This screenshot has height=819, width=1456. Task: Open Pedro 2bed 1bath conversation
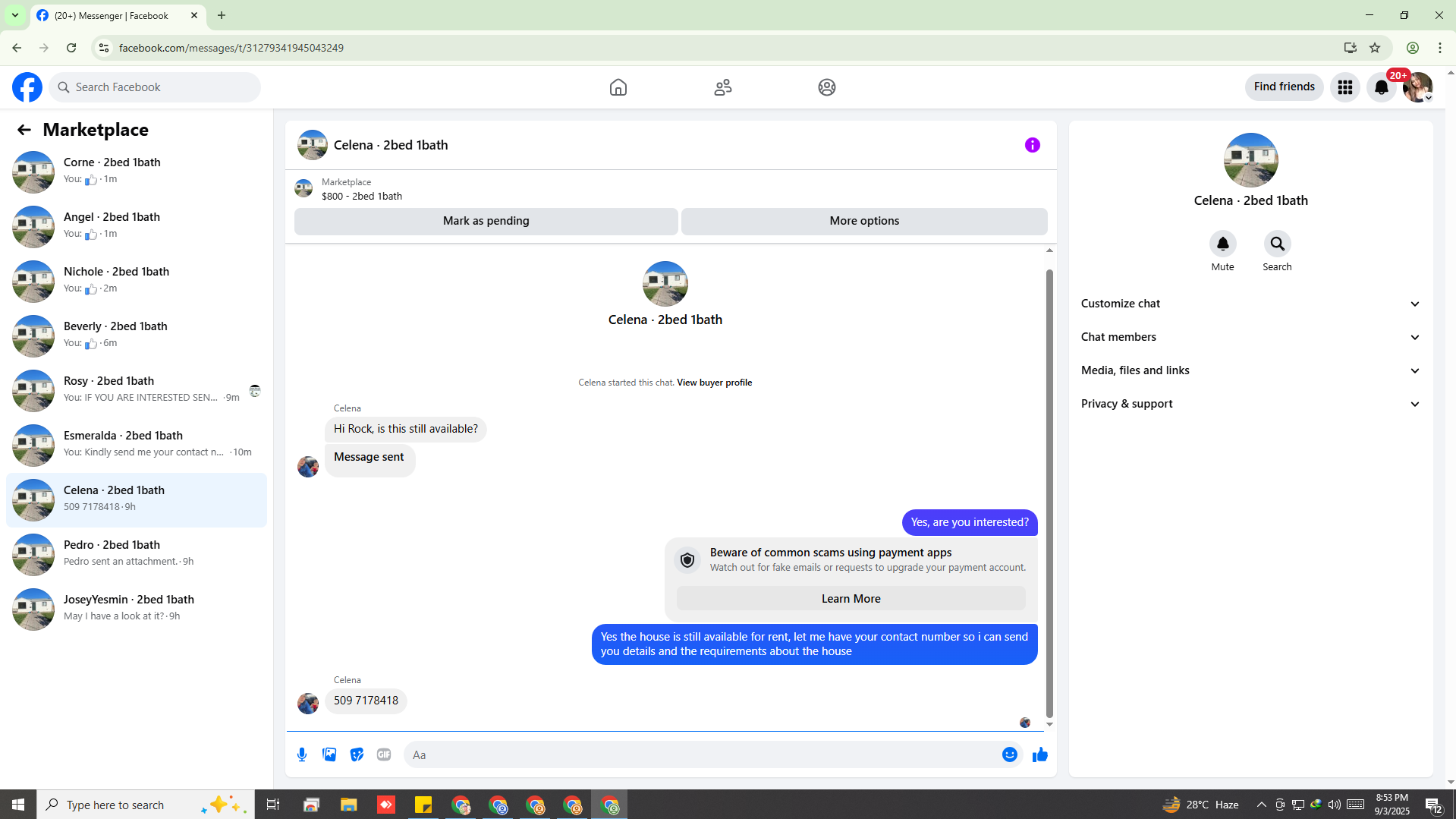pos(137,554)
